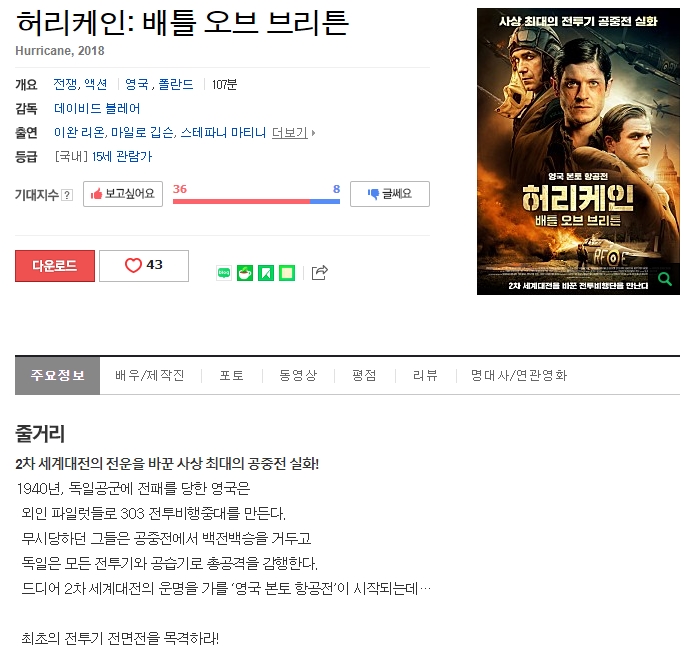Switch to 배우/제작진 tab

[x=150, y=376]
